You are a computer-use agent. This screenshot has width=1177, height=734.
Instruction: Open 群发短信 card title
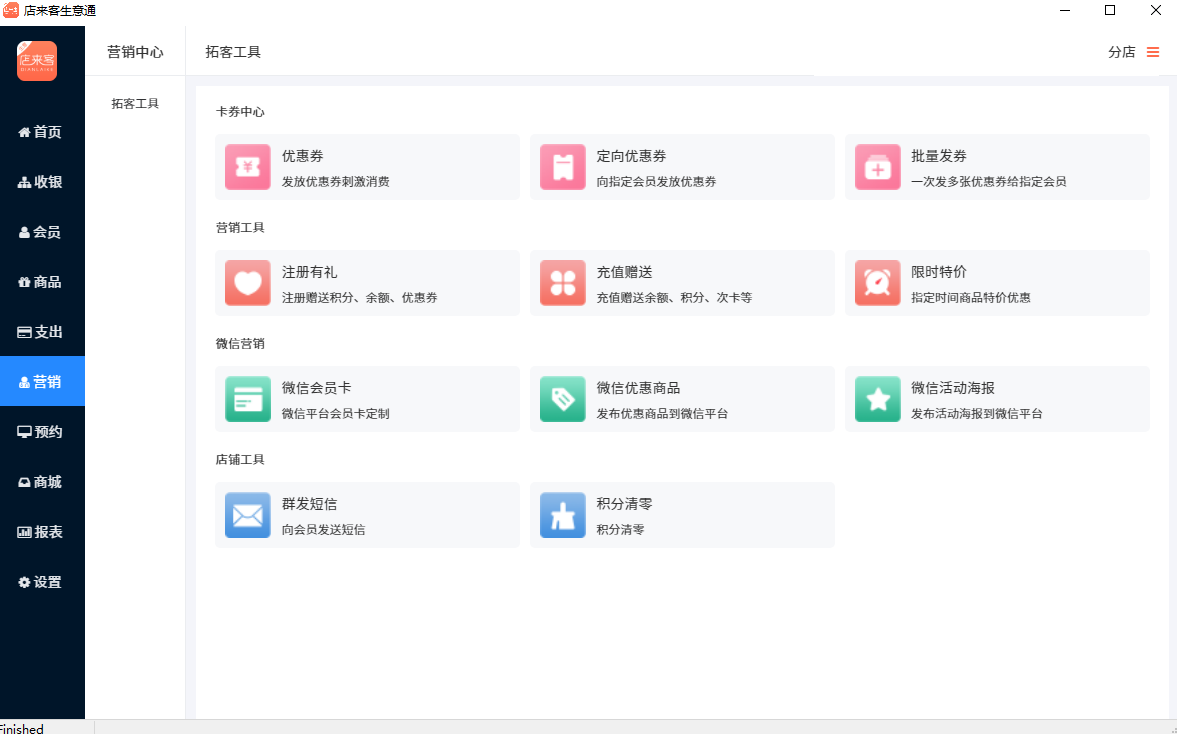[309, 504]
